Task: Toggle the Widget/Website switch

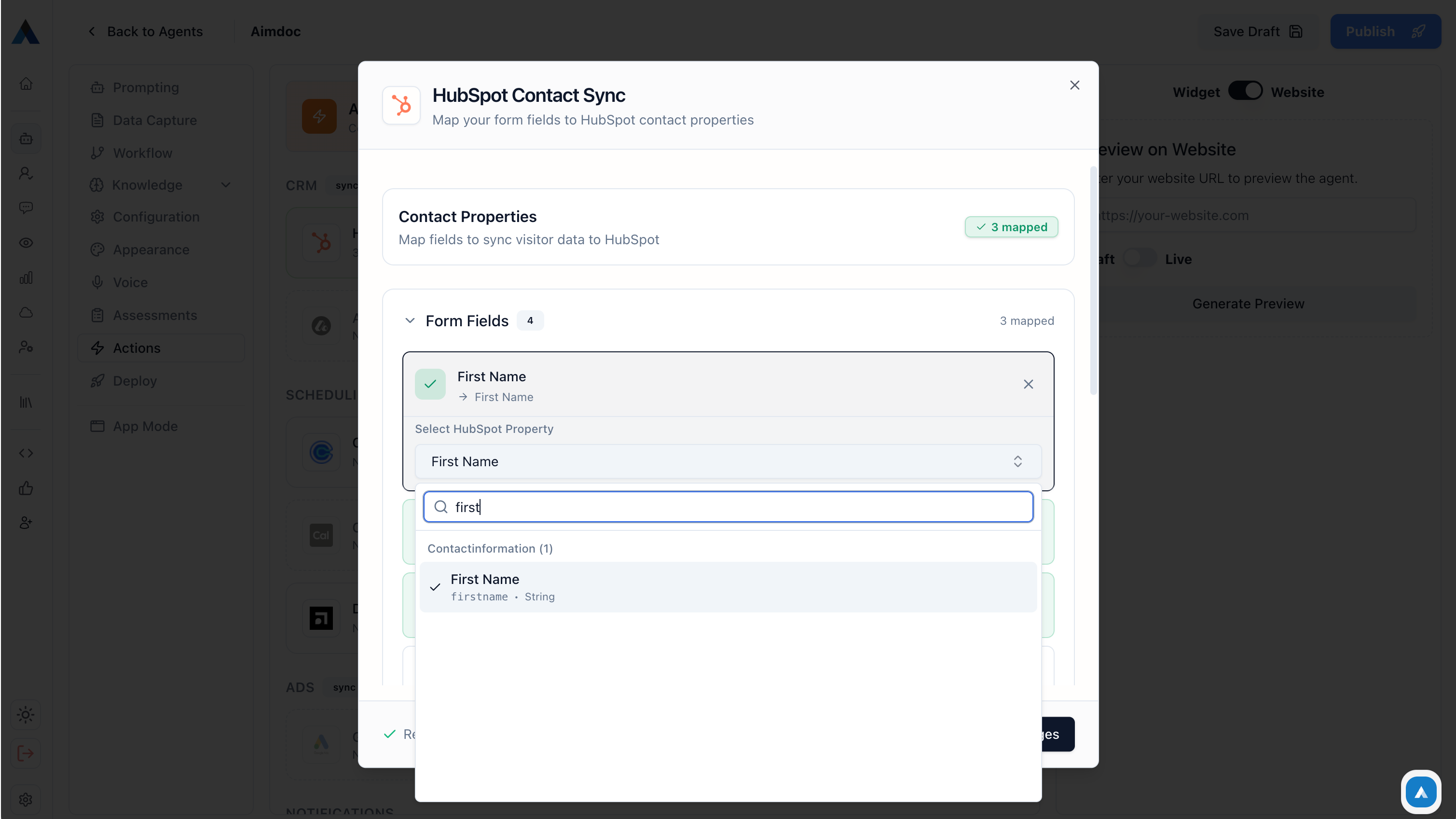Action: click(1245, 92)
